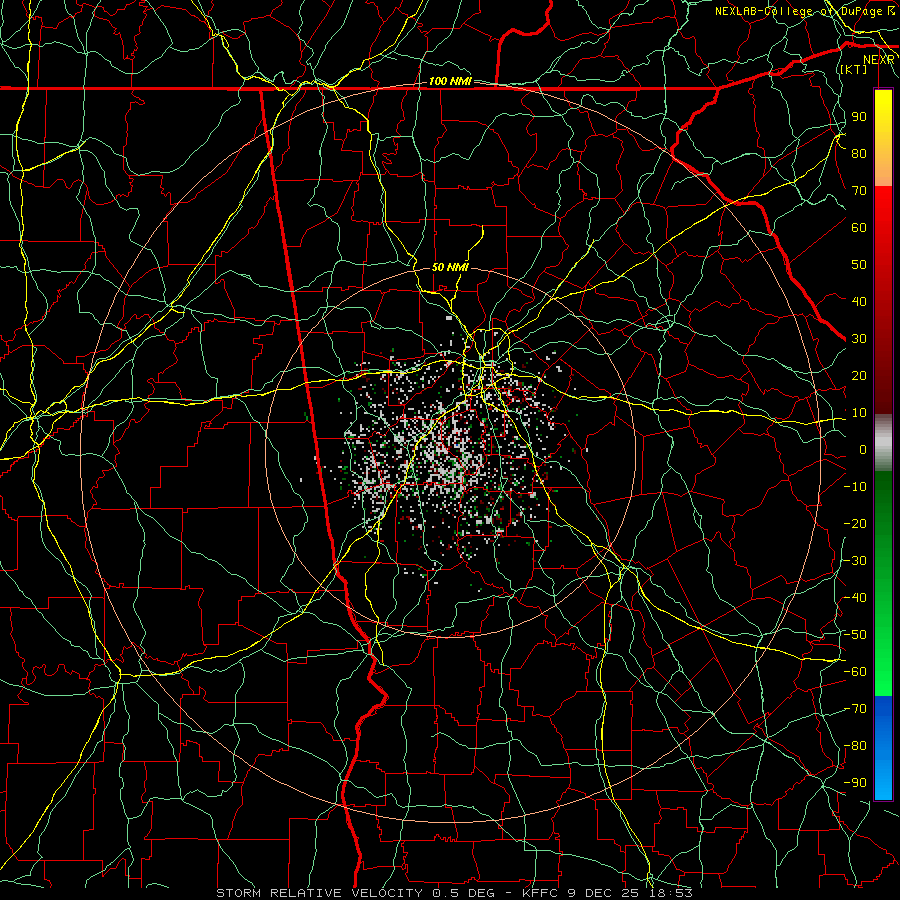Click the -30 value on the velocity scale

click(x=855, y=561)
